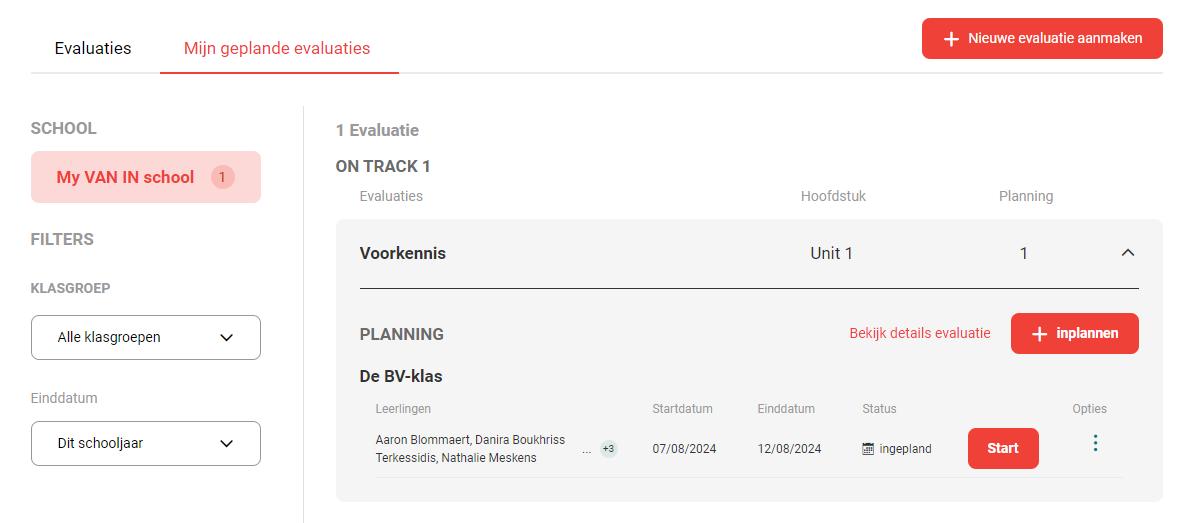The height and width of the screenshot is (523, 1196).
Task: Click the Unit 1 chapter cell
Action: [x=831, y=253]
